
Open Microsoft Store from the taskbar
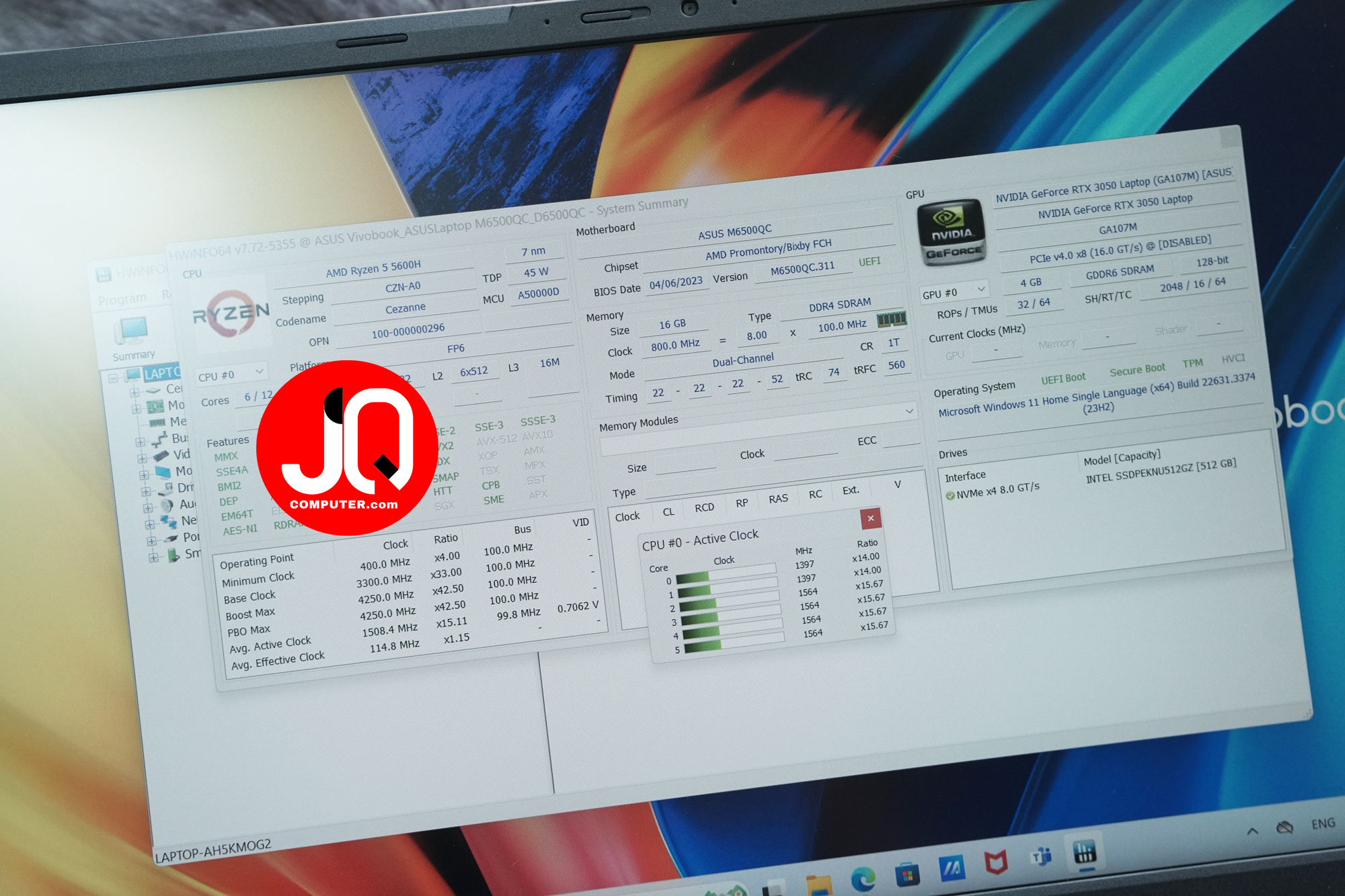[x=907, y=874]
